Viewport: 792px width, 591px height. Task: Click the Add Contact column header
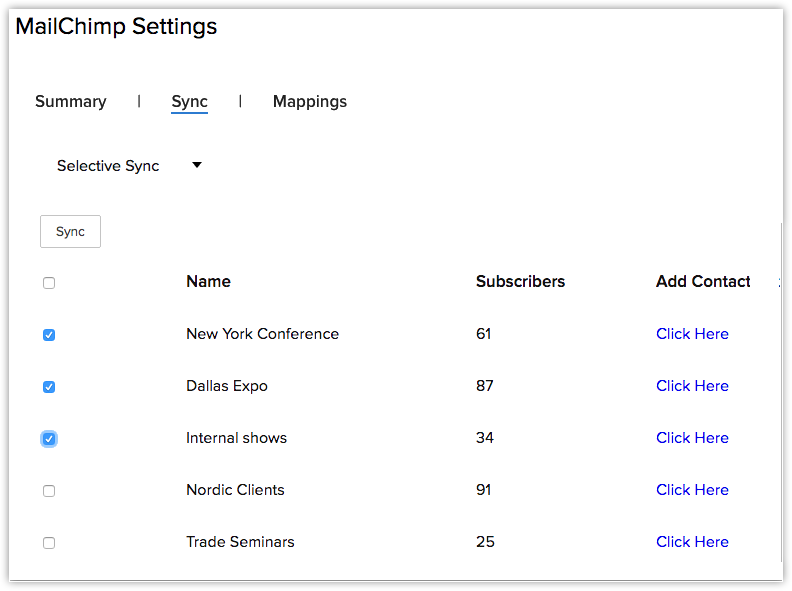[703, 281]
